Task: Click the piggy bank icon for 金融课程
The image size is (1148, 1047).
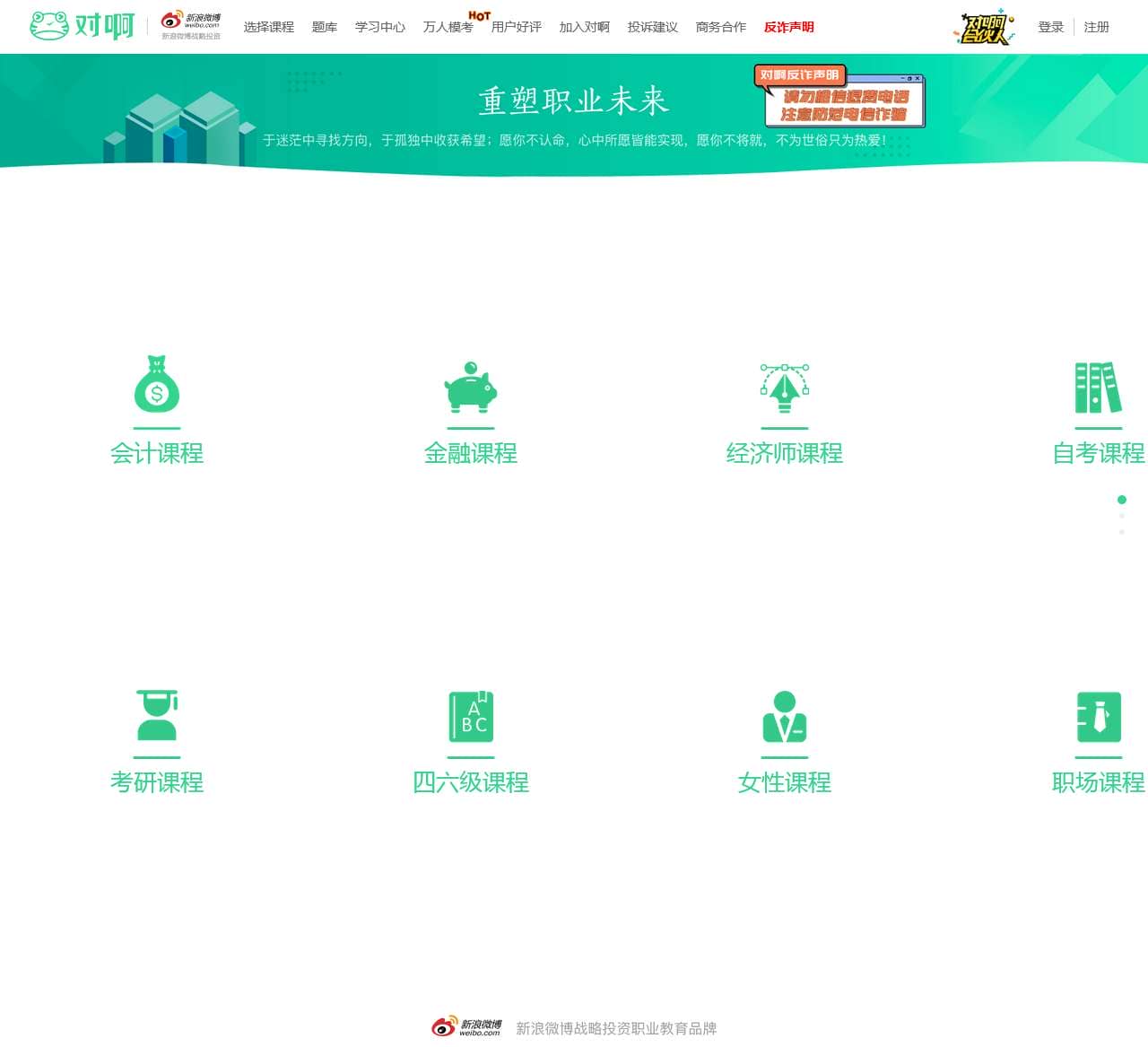Action: pyautogui.click(x=471, y=390)
